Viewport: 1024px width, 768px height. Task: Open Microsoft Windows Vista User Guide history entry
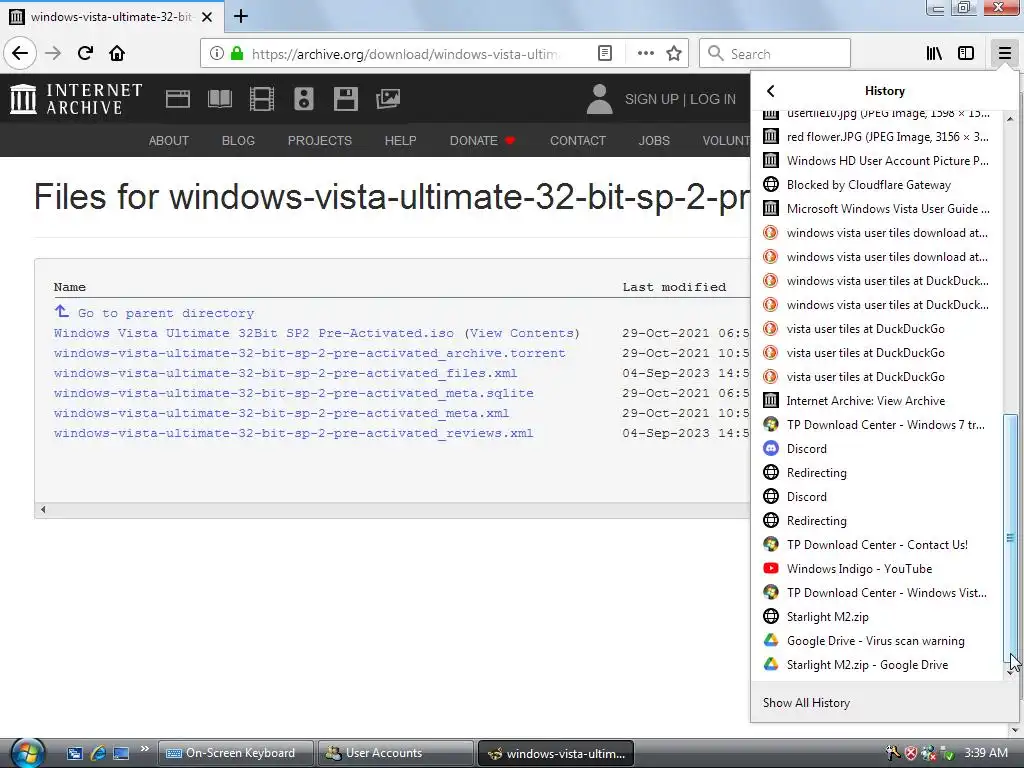click(876, 209)
